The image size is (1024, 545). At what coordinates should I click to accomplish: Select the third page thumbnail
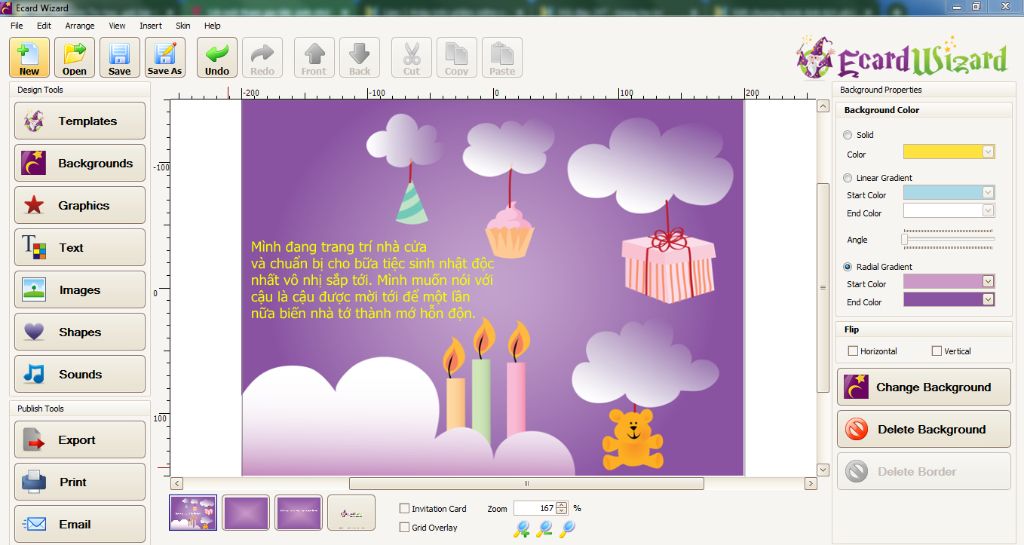tap(298, 512)
